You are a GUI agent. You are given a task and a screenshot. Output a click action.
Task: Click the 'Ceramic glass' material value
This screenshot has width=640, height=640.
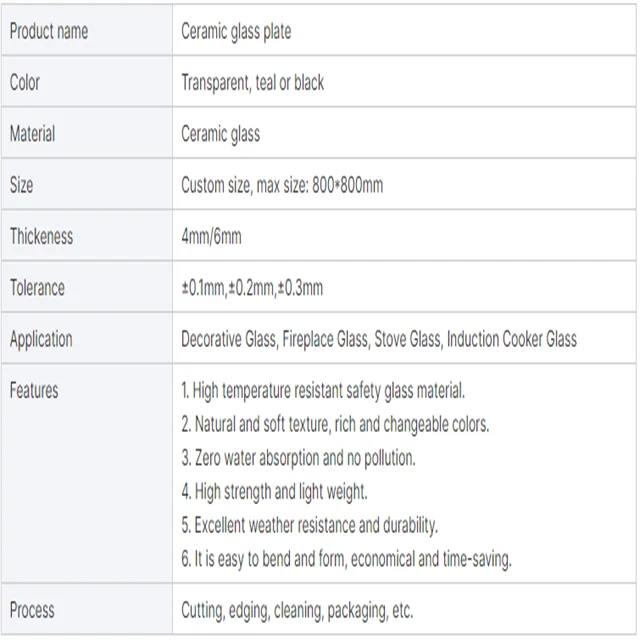(220, 134)
